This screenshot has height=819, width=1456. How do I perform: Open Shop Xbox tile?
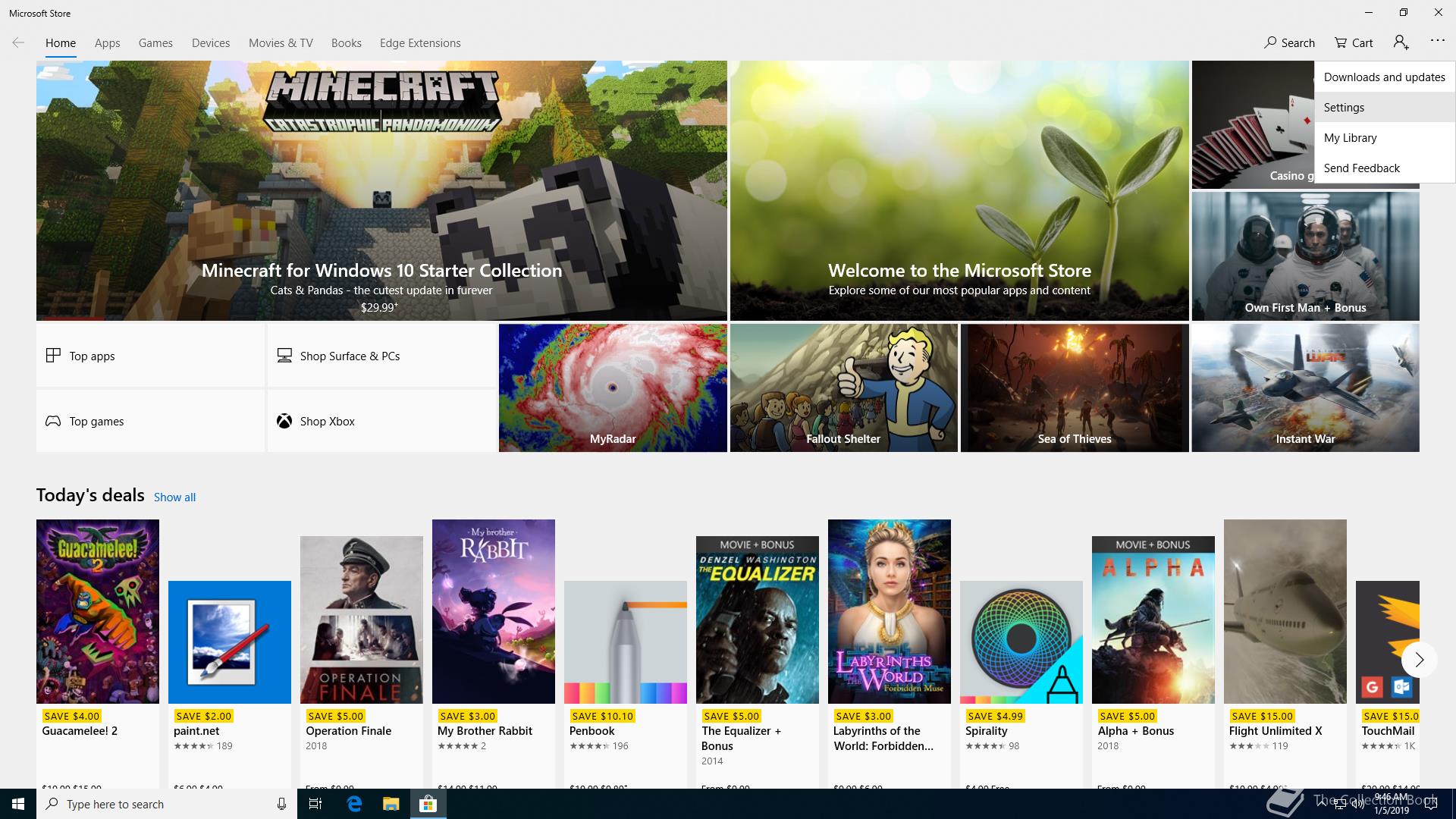[381, 421]
